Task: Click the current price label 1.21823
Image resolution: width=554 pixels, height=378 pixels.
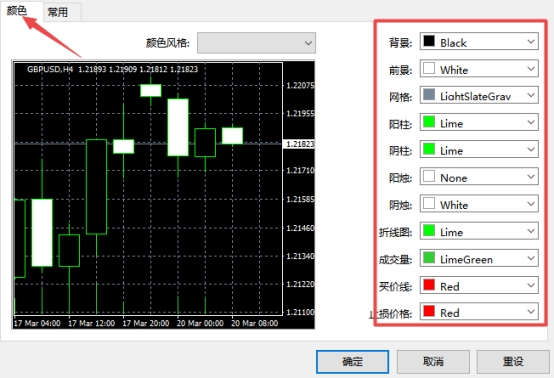Action: (x=300, y=144)
